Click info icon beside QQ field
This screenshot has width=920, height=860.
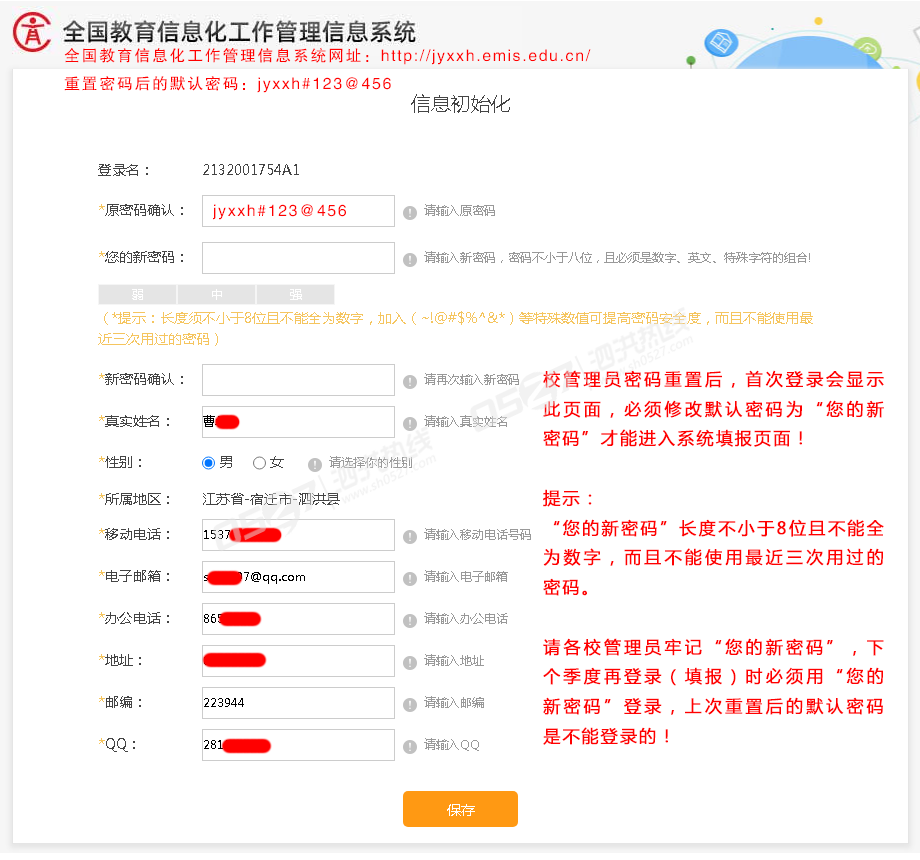pos(410,746)
